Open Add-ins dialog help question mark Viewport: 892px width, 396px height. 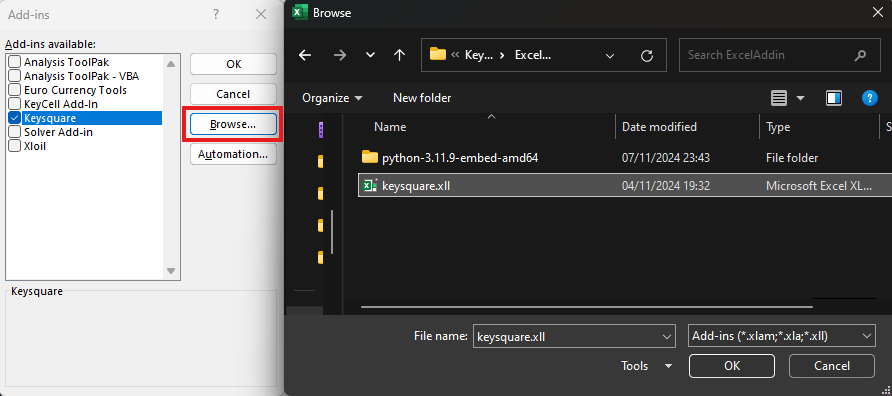pos(216,15)
